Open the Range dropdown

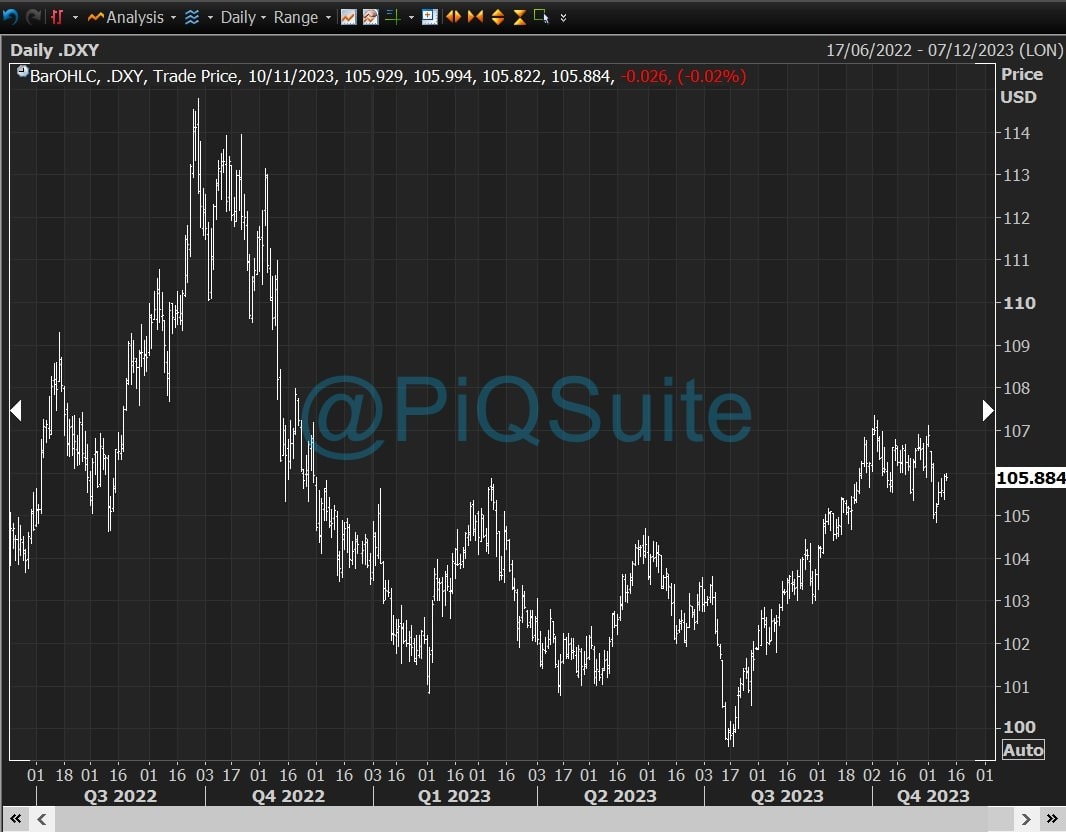pos(302,17)
